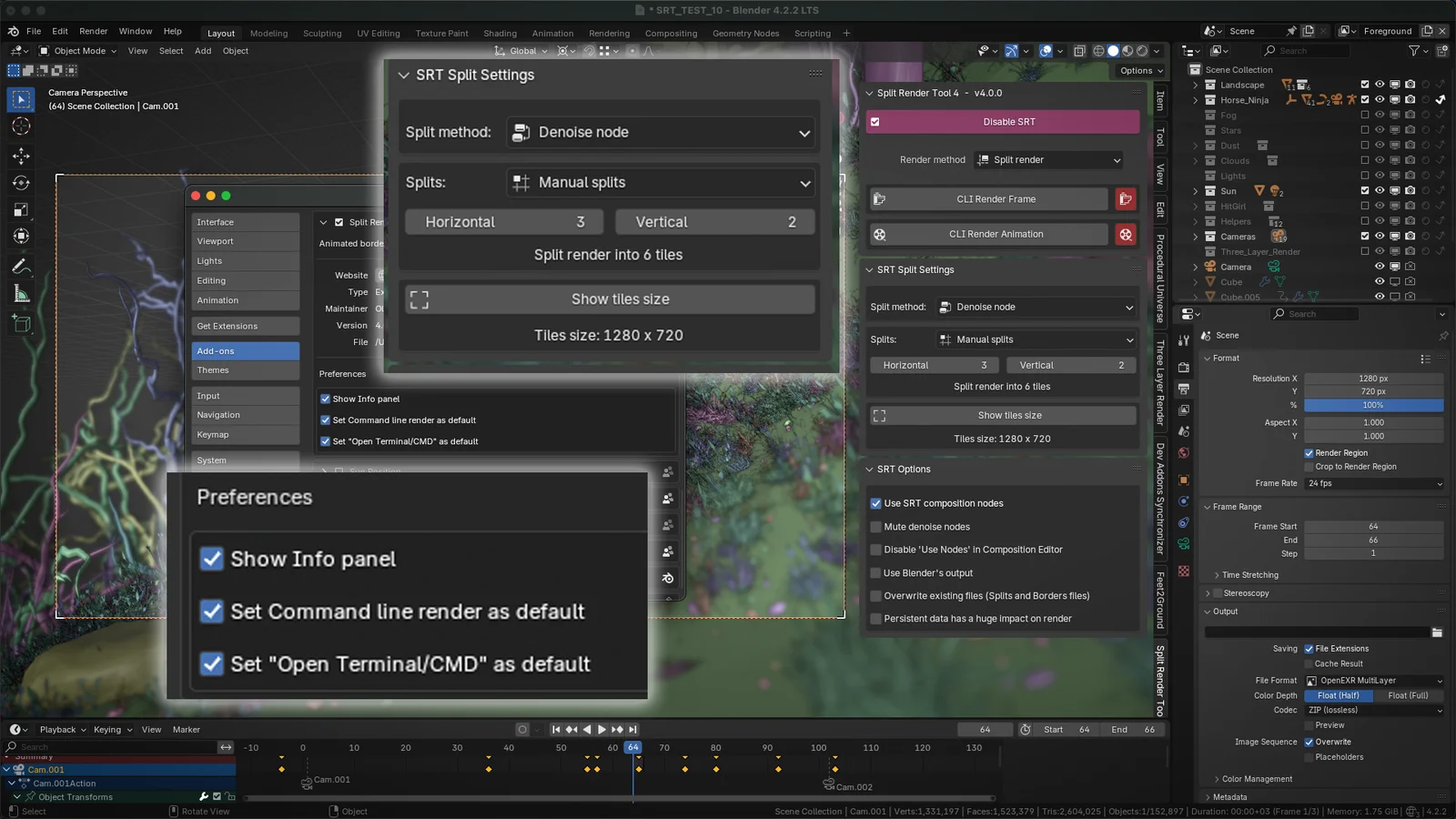The height and width of the screenshot is (819, 1456).
Task: Uncheck 'Use SRT composition nodes'
Action: click(875, 503)
